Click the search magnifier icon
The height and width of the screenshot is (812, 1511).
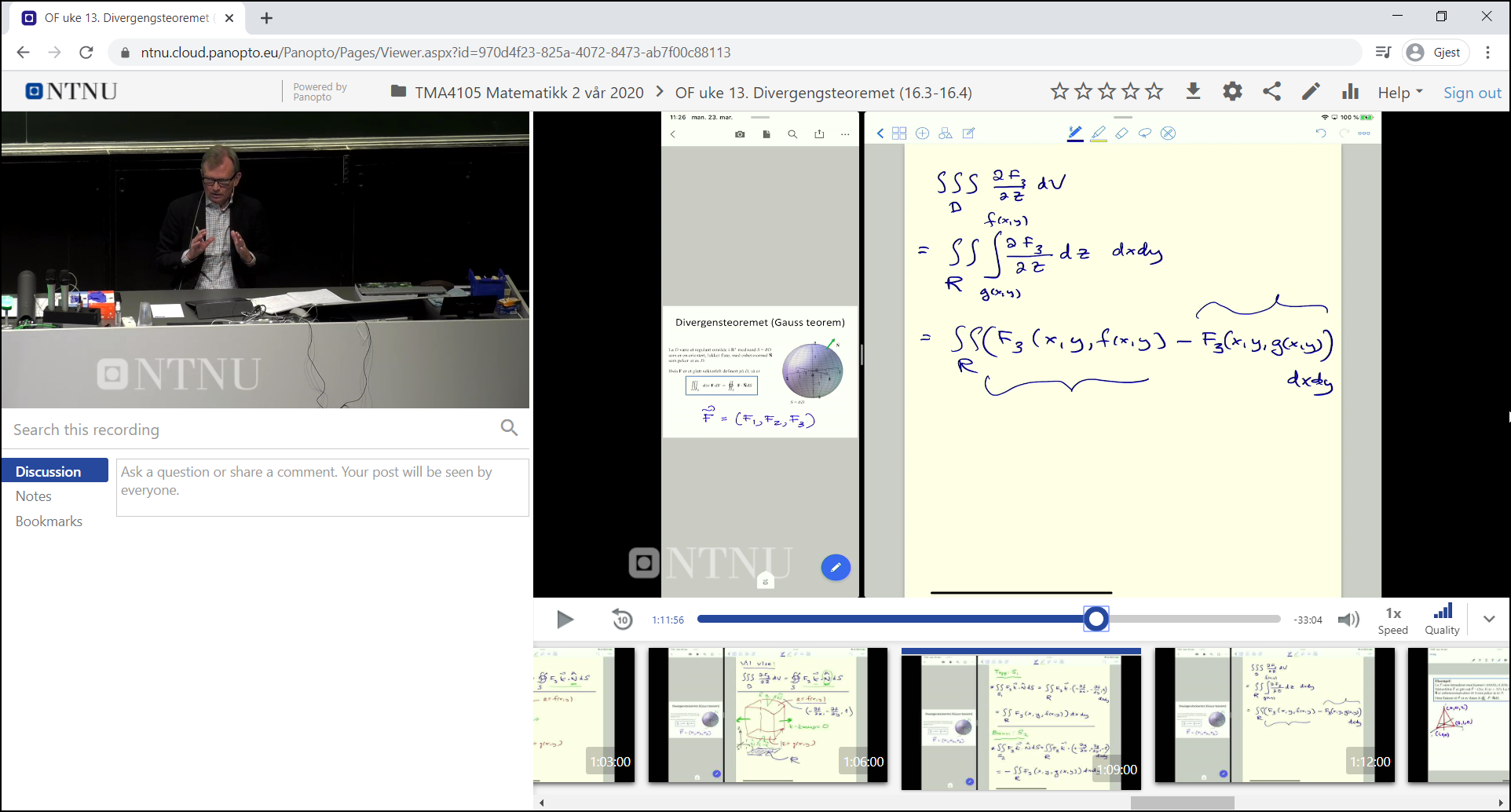(x=509, y=428)
